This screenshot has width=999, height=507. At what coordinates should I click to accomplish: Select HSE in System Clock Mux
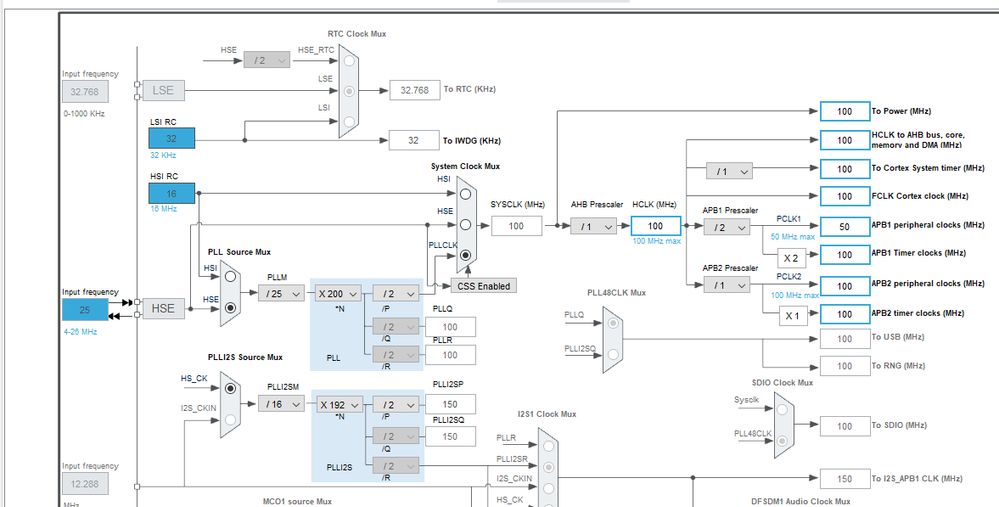[x=466, y=225]
